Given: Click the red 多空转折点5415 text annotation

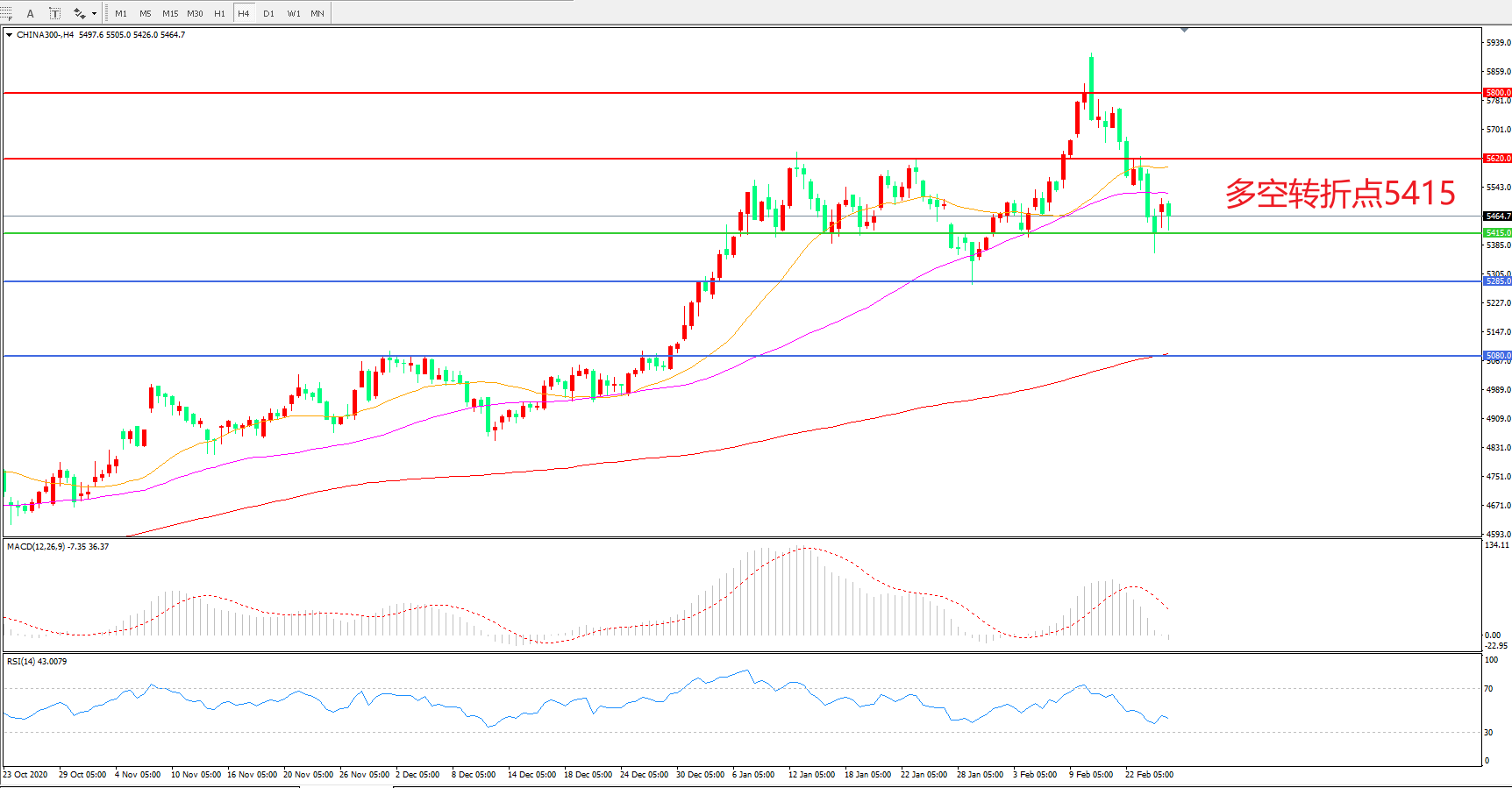Looking at the screenshot, I should coord(1340,194).
